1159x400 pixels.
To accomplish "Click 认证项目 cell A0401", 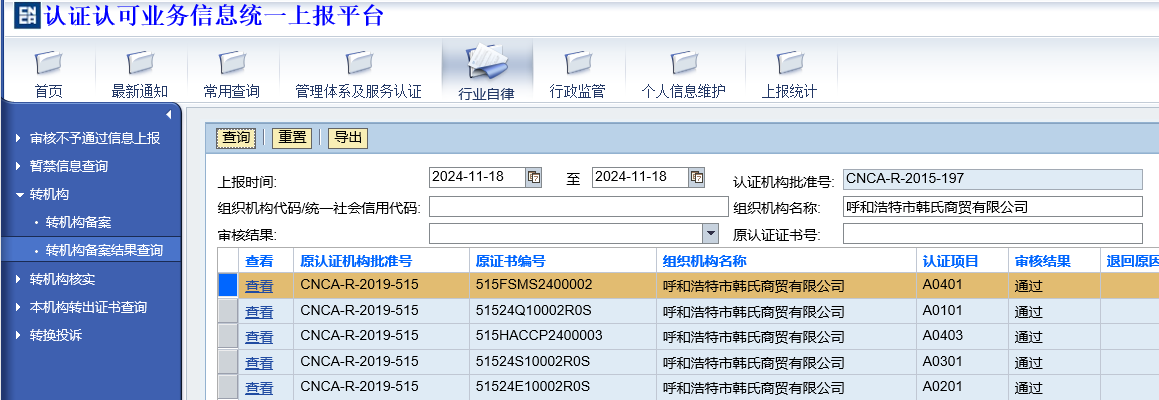I will (x=943, y=284).
